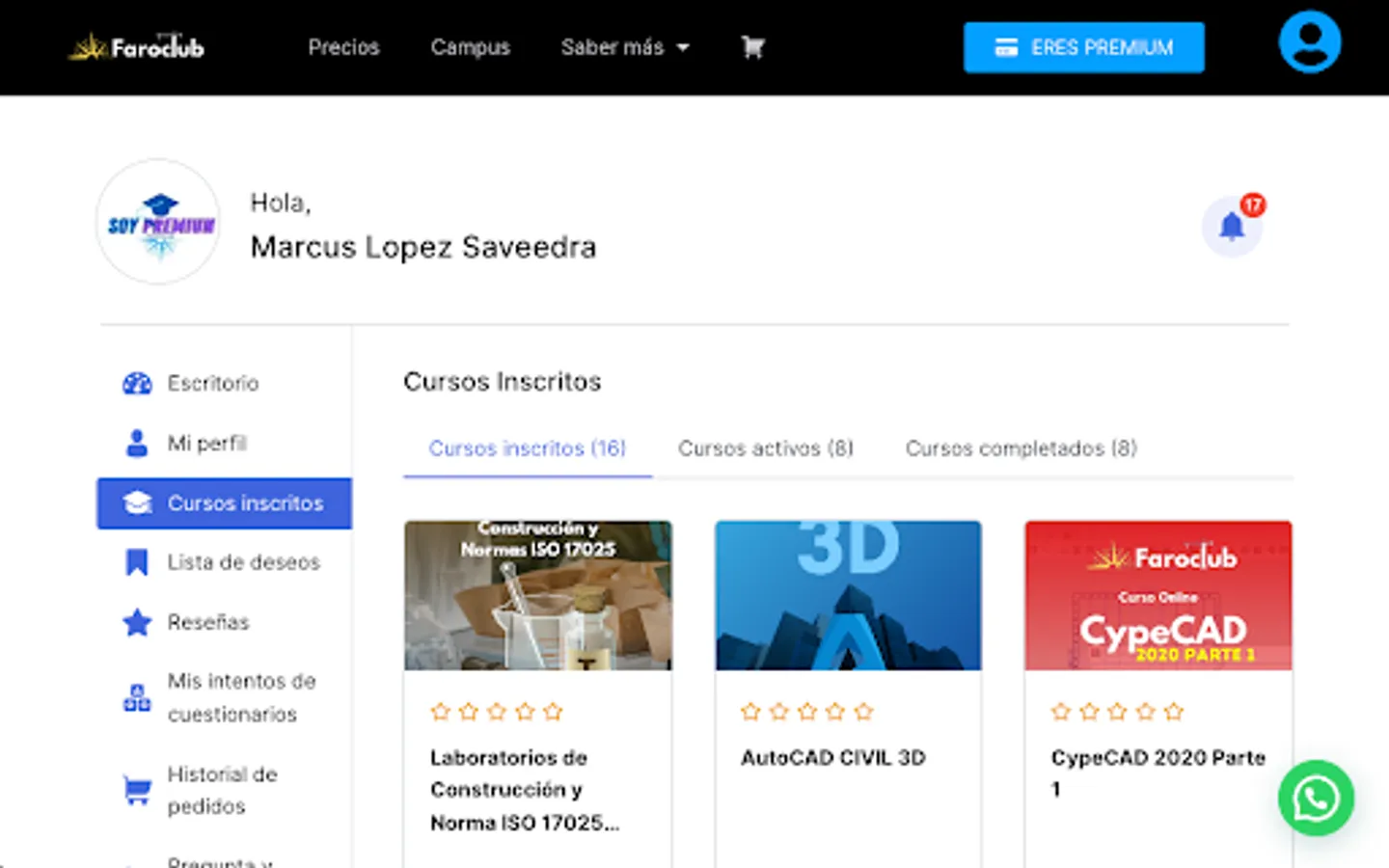1389x868 pixels.
Task: Click the Reseñas star icon
Action: point(137,622)
